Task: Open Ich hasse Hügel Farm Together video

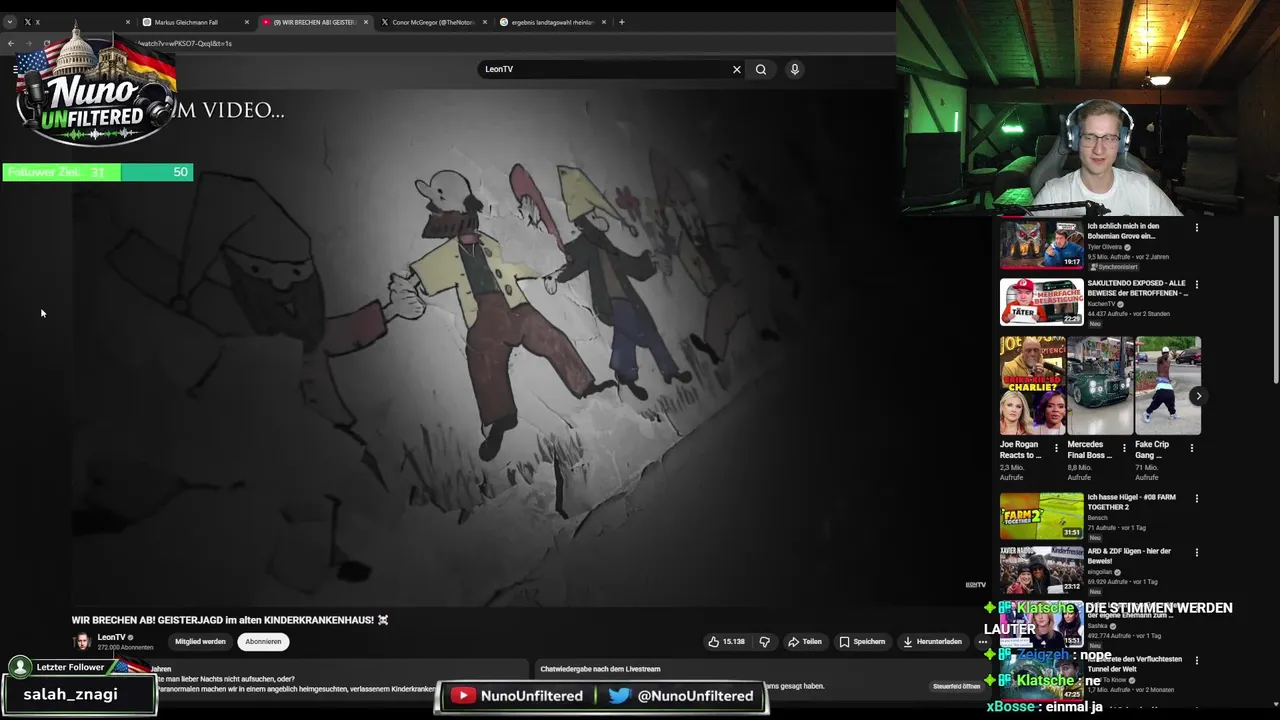Action: pyautogui.click(x=1041, y=515)
